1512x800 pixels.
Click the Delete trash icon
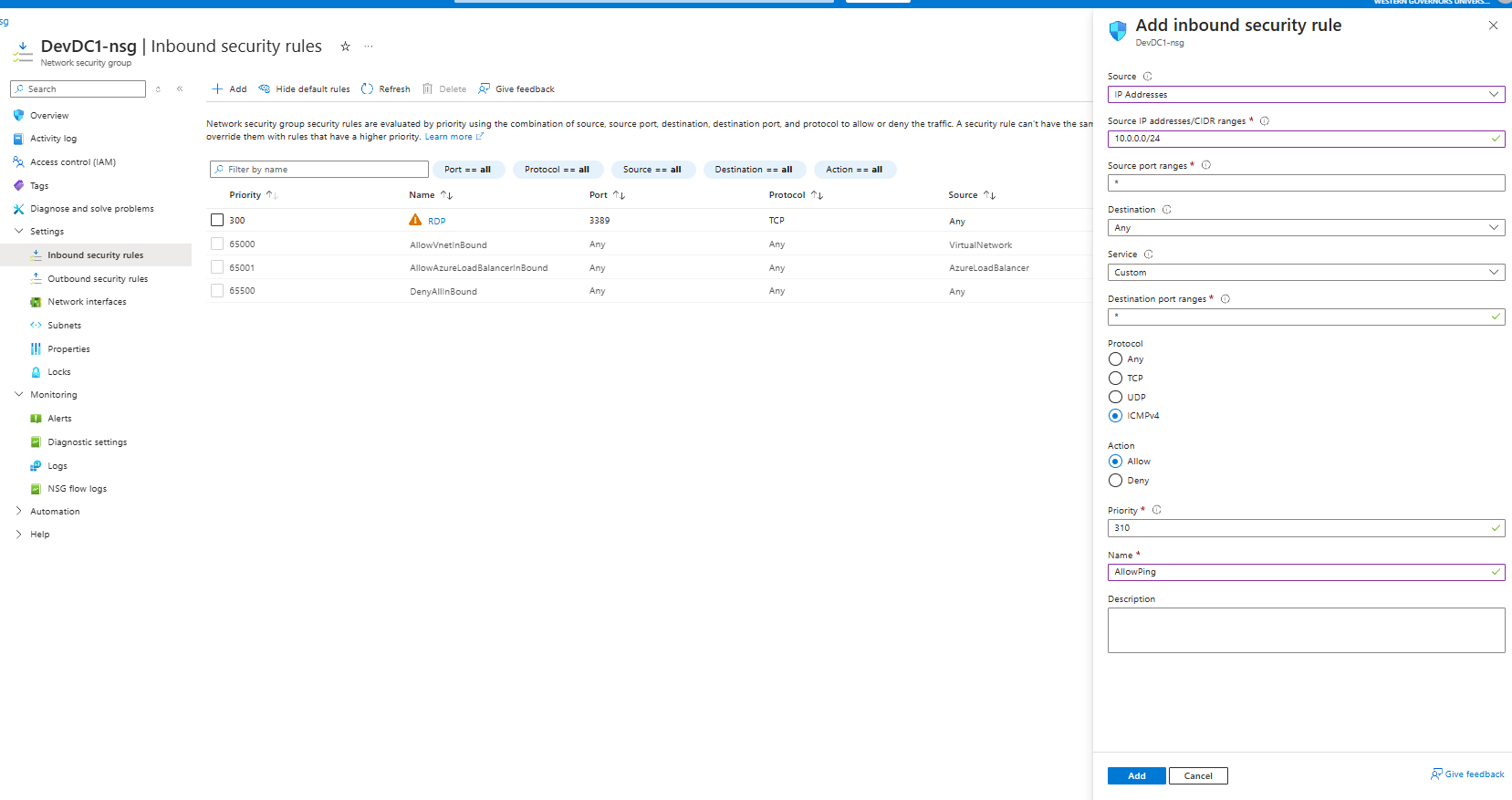(x=427, y=89)
